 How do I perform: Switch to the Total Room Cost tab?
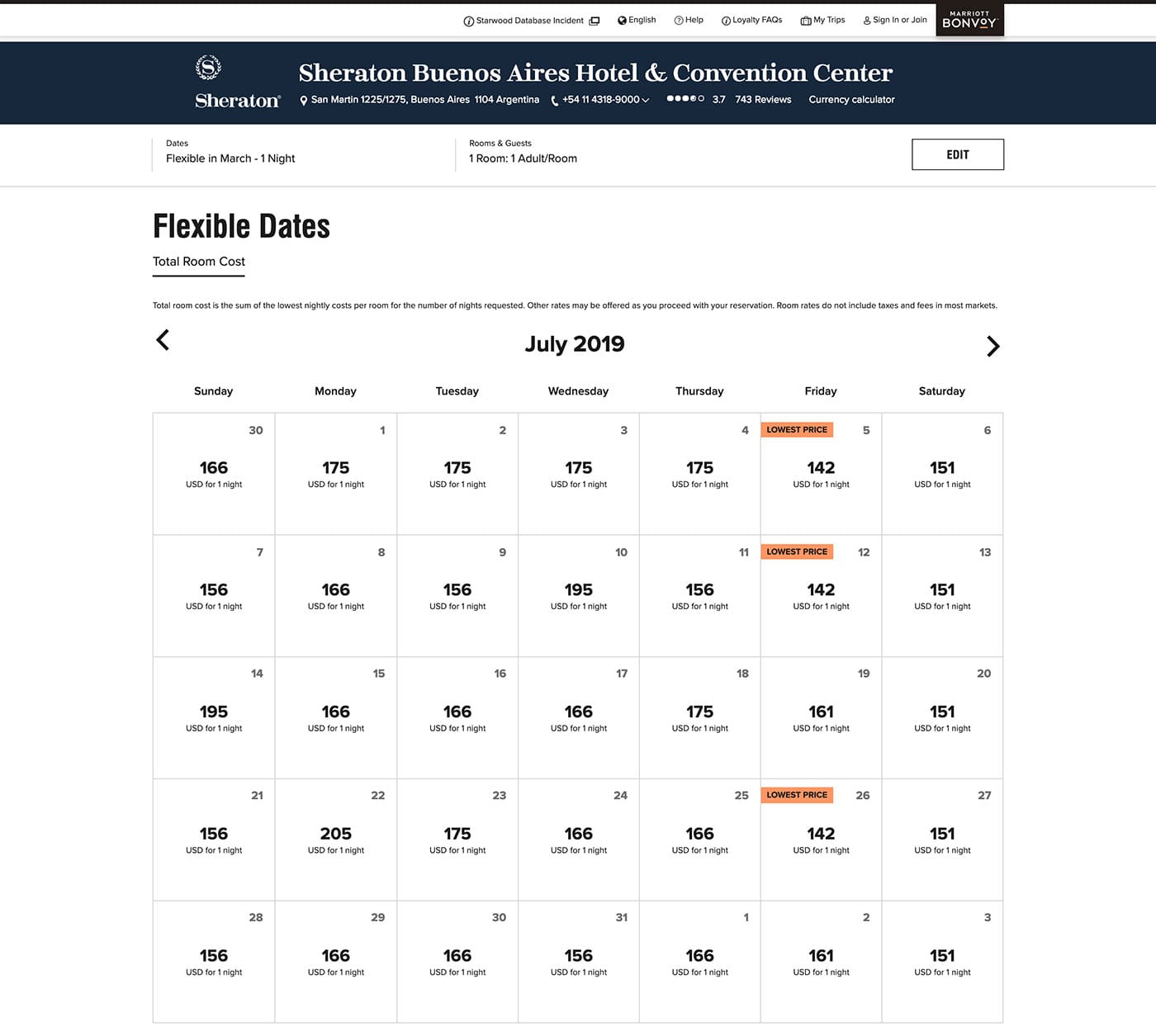pyautogui.click(x=198, y=262)
